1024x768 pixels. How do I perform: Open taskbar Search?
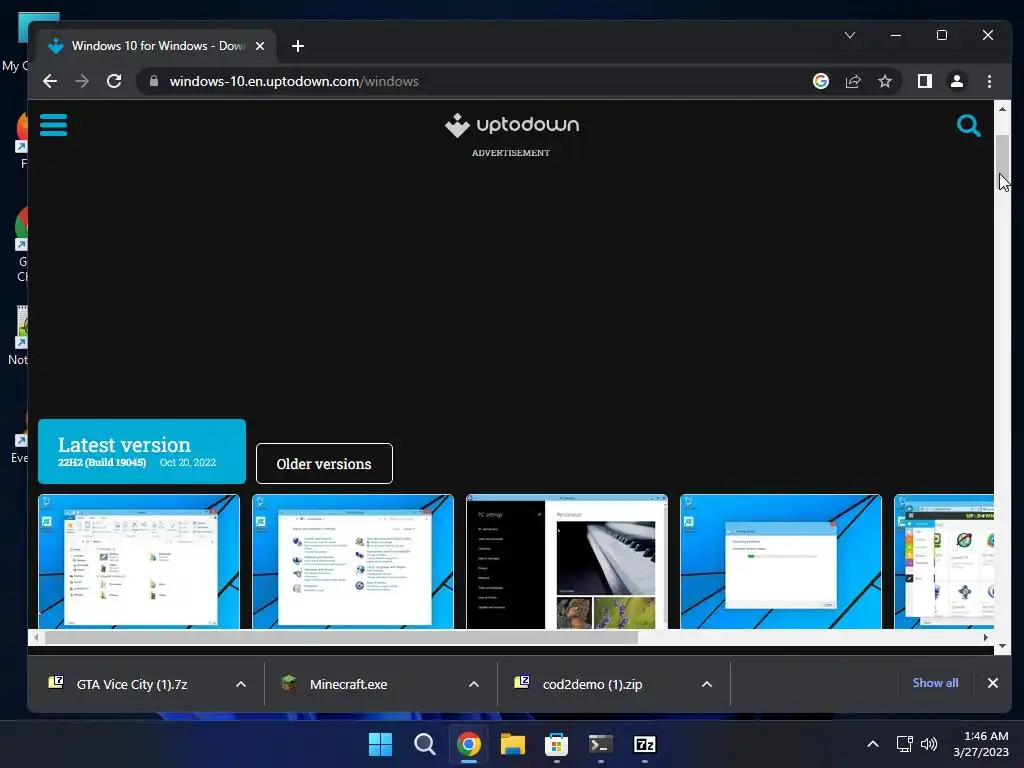click(x=424, y=744)
